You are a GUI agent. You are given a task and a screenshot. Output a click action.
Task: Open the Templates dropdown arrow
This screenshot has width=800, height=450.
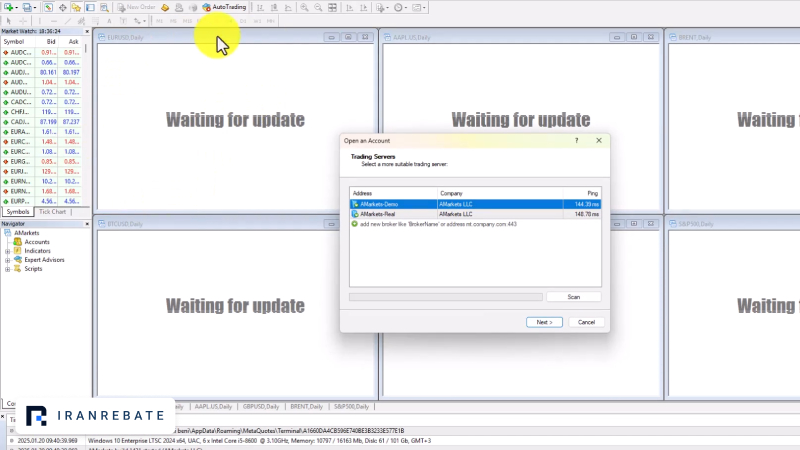pos(424,8)
